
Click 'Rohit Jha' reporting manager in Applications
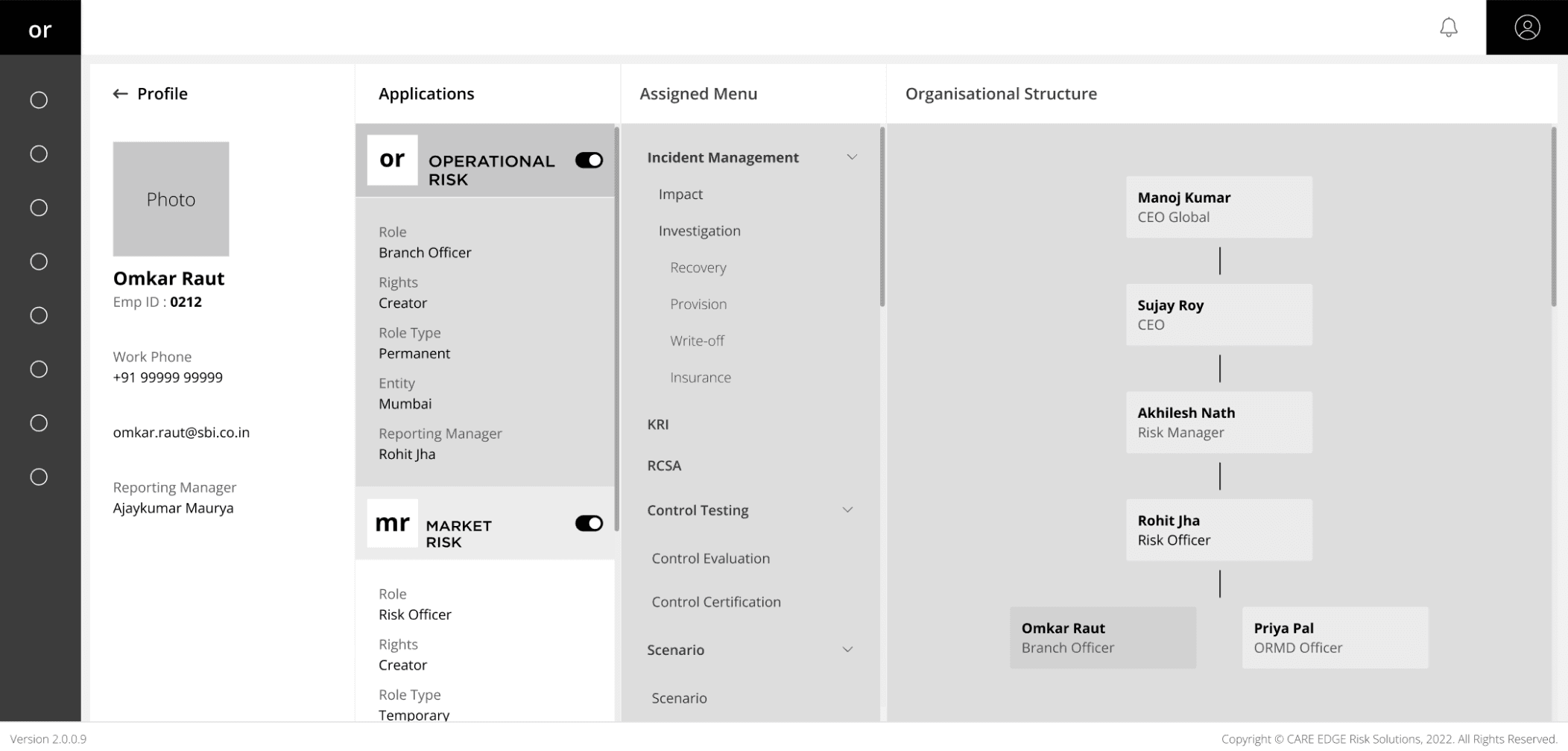click(407, 454)
